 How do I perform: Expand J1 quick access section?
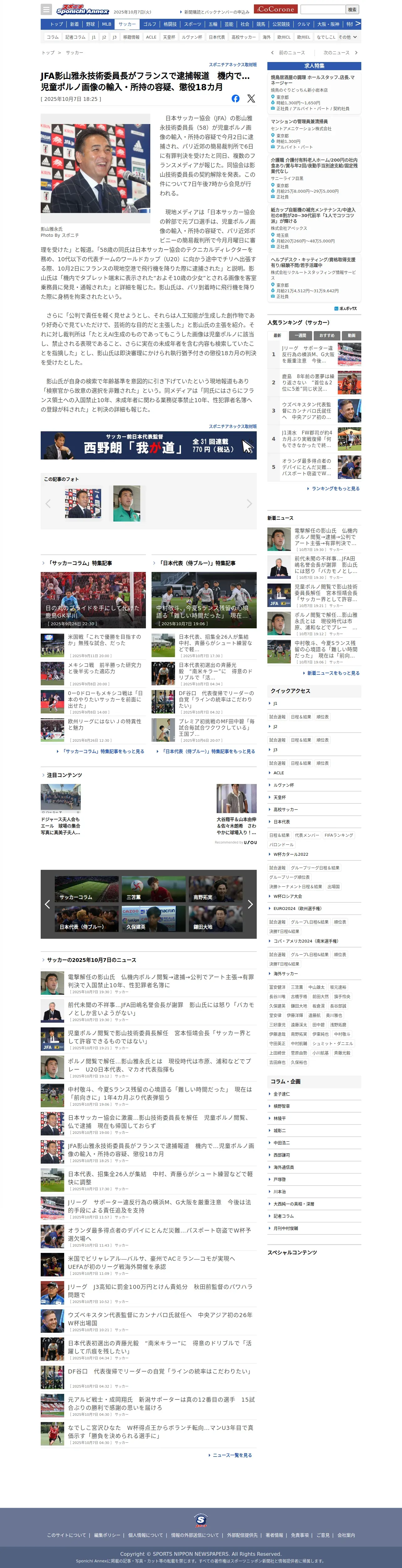314,703
